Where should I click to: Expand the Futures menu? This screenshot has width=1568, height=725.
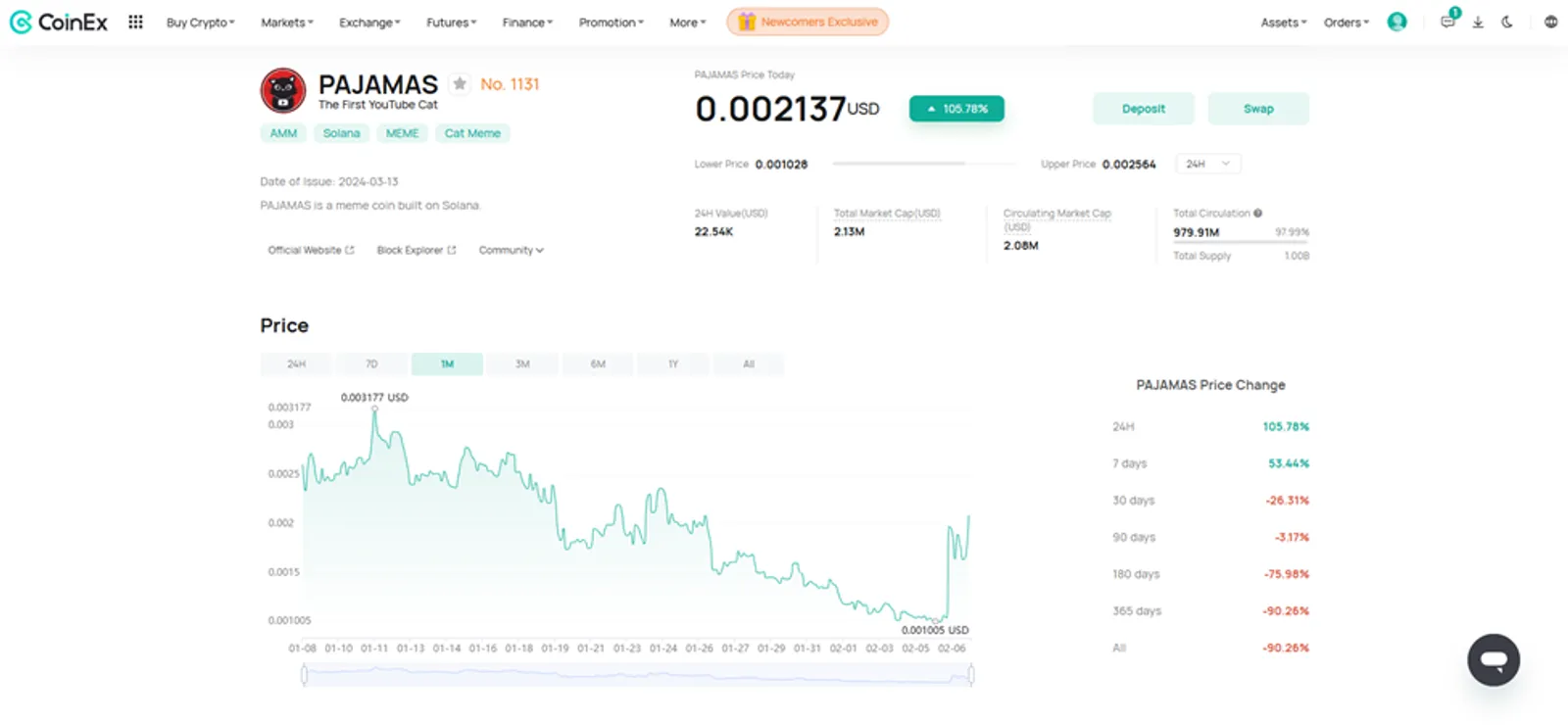pyautogui.click(x=451, y=23)
